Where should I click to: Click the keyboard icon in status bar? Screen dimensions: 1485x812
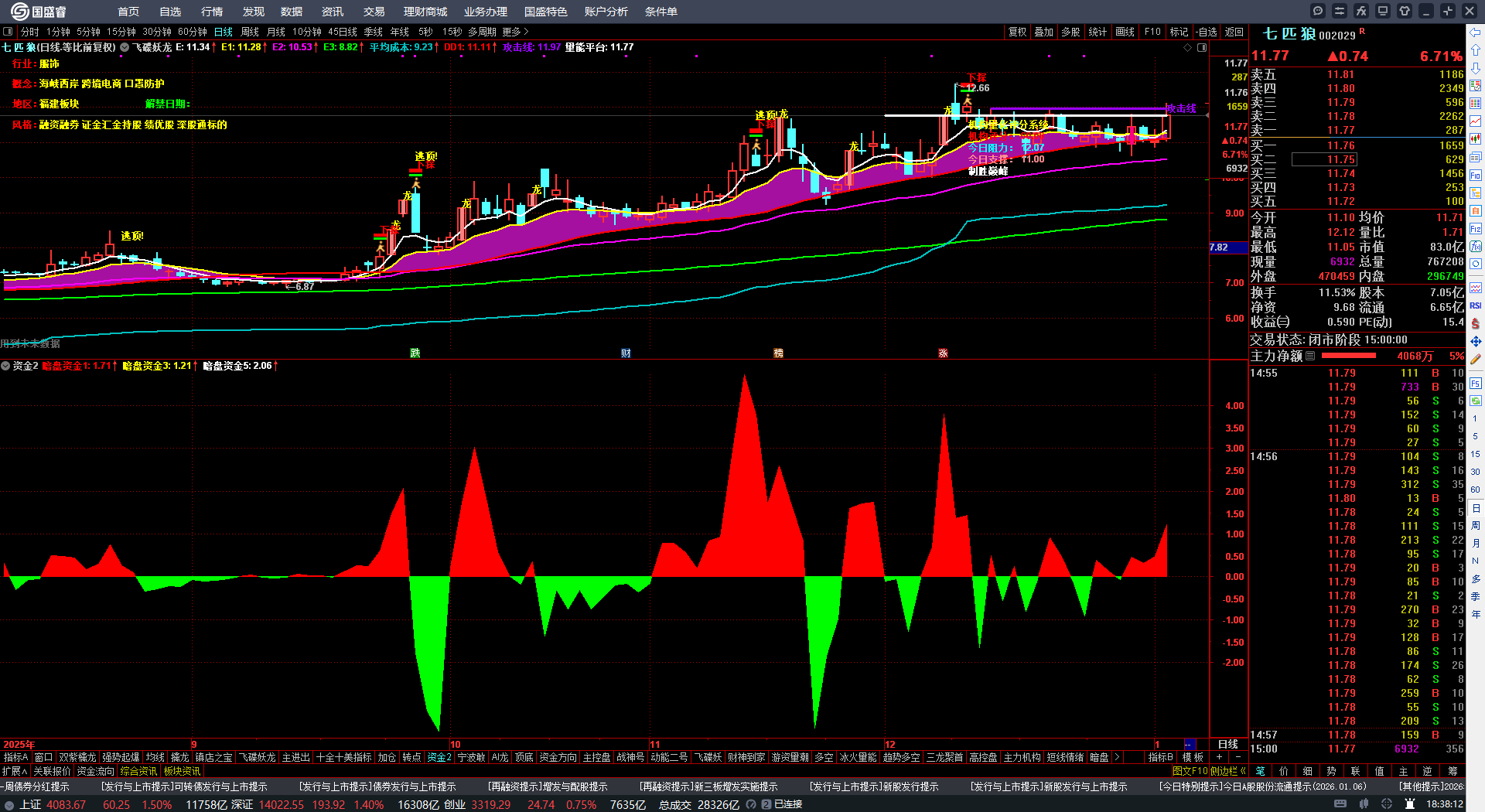tap(1340, 804)
